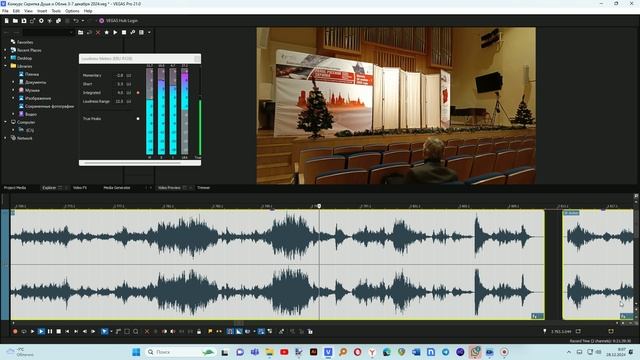
Task: Insert Marker flag icon
Action: pos(210,331)
